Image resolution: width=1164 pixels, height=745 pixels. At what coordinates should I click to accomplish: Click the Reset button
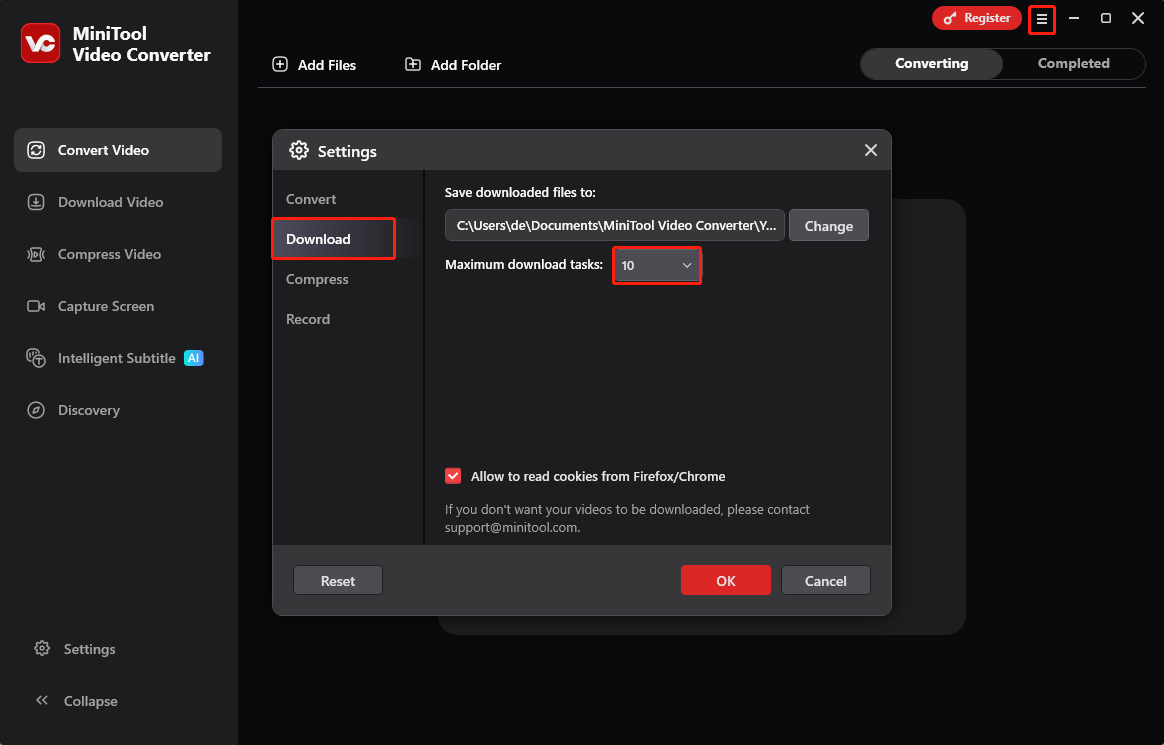pyautogui.click(x=338, y=580)
